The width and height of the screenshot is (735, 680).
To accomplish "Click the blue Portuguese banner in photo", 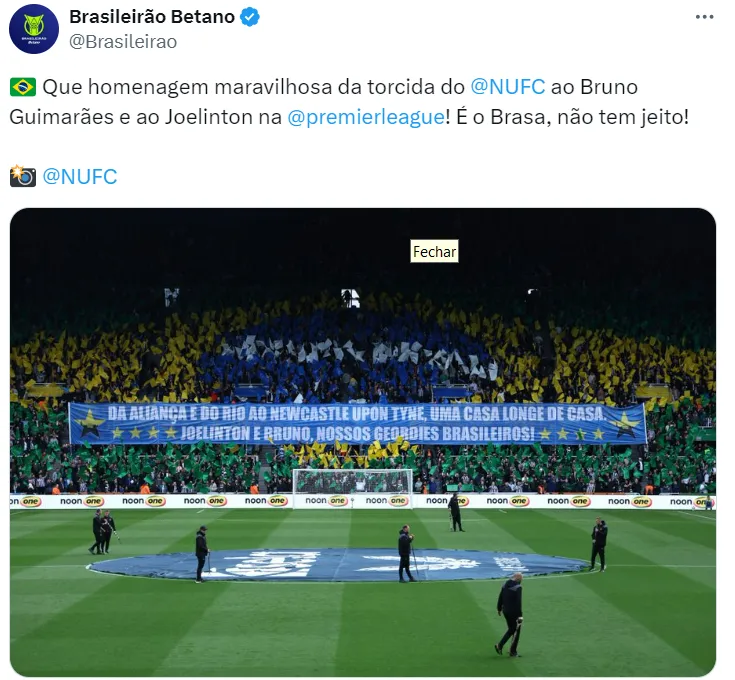I will pyautogui.click(x=358, y=424).
